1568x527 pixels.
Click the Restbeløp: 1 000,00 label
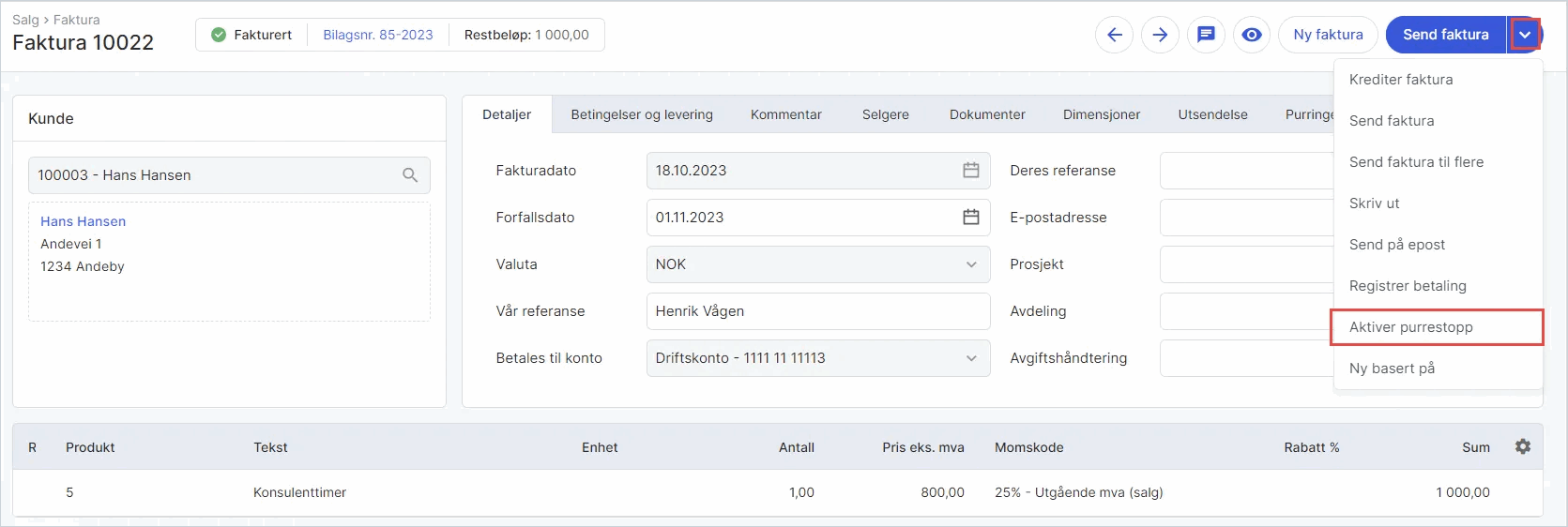click(526, 35)
